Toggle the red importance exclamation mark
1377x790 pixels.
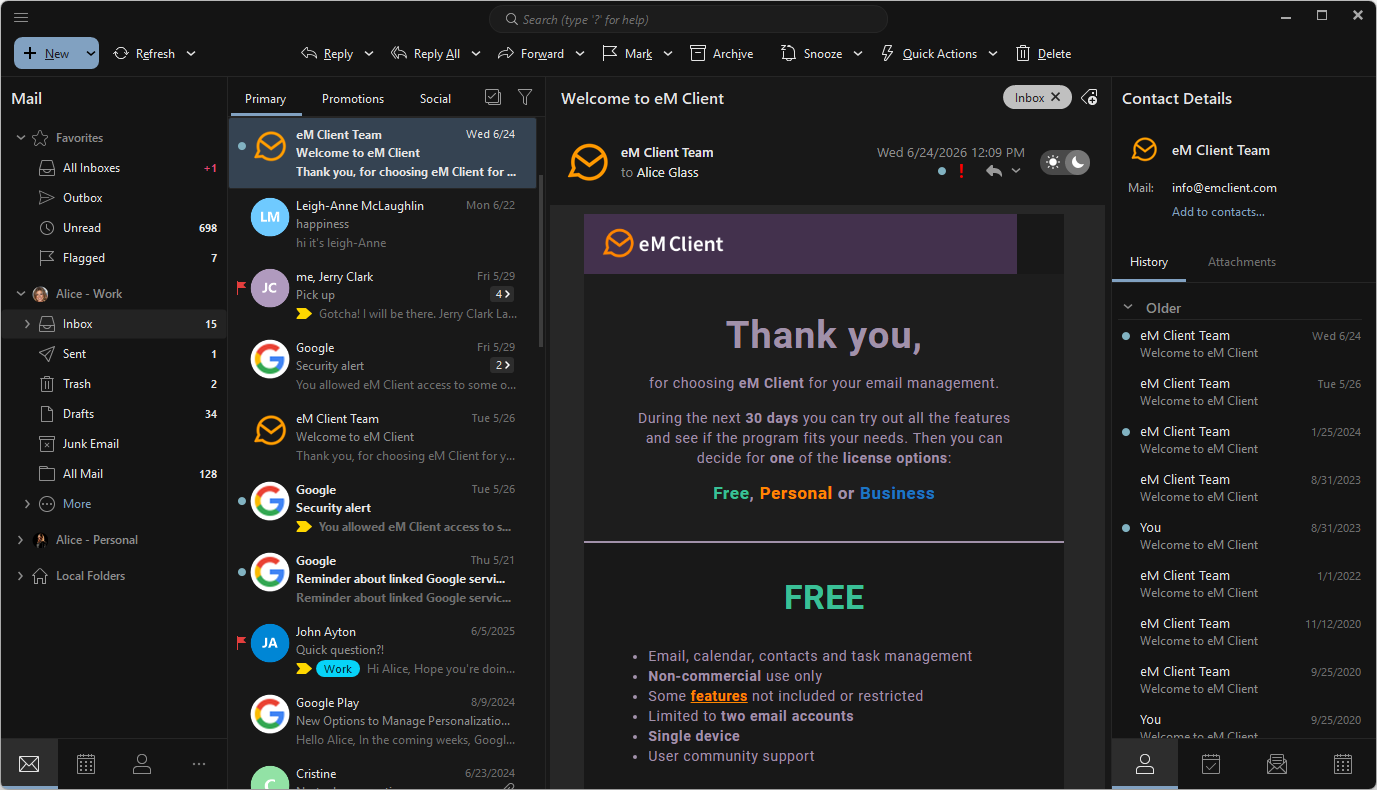(962, 171)
